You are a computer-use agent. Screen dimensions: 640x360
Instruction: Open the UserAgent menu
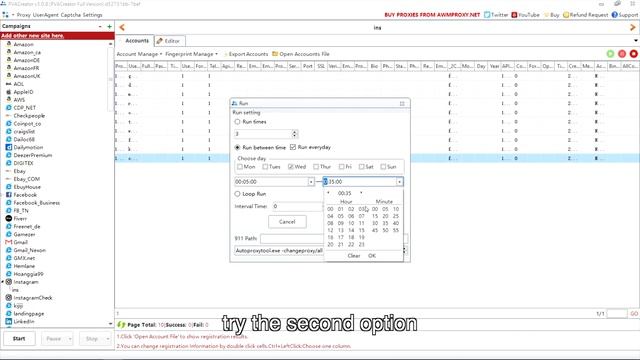[45, 15]
